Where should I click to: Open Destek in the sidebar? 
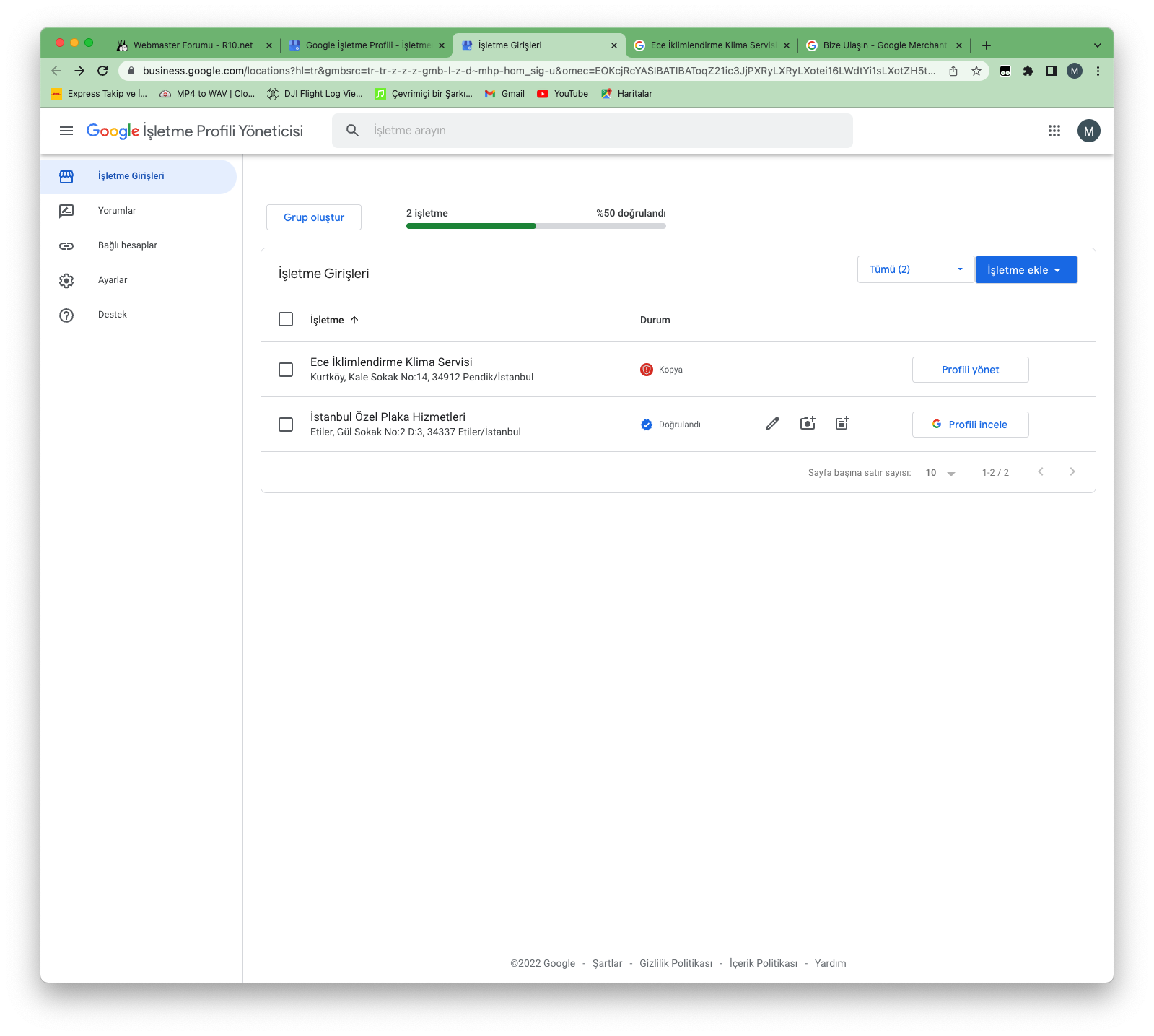[139, 315]
